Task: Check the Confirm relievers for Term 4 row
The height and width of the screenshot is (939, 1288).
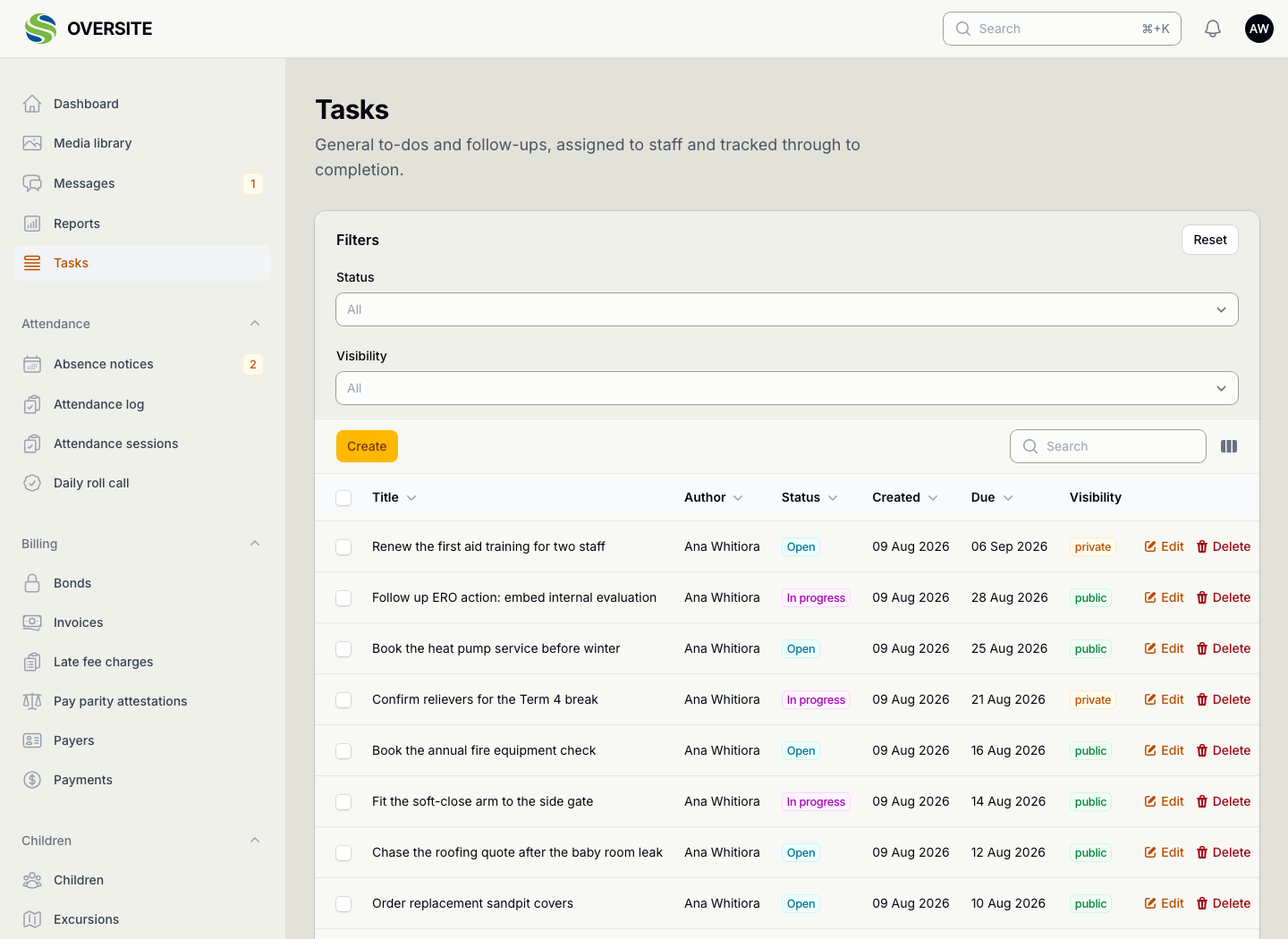Action: (343, 699)
